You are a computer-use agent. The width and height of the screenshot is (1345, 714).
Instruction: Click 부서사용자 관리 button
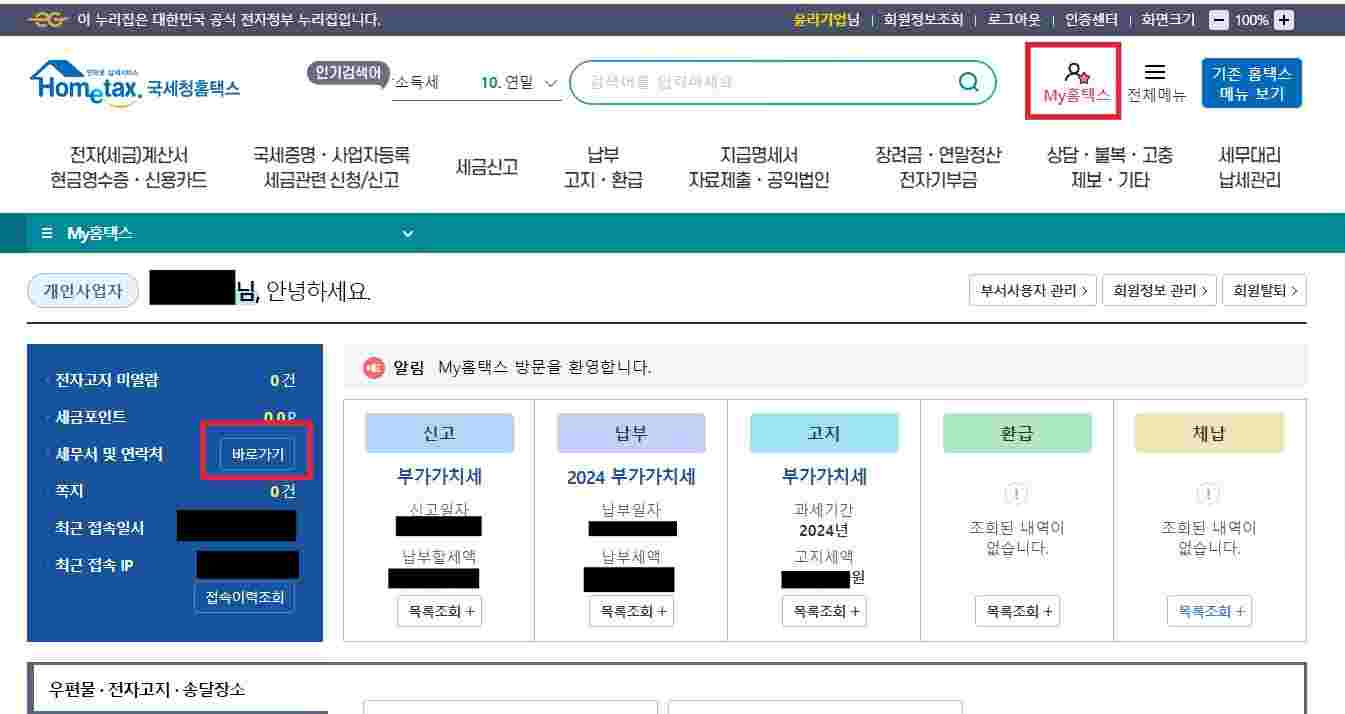1033,290
